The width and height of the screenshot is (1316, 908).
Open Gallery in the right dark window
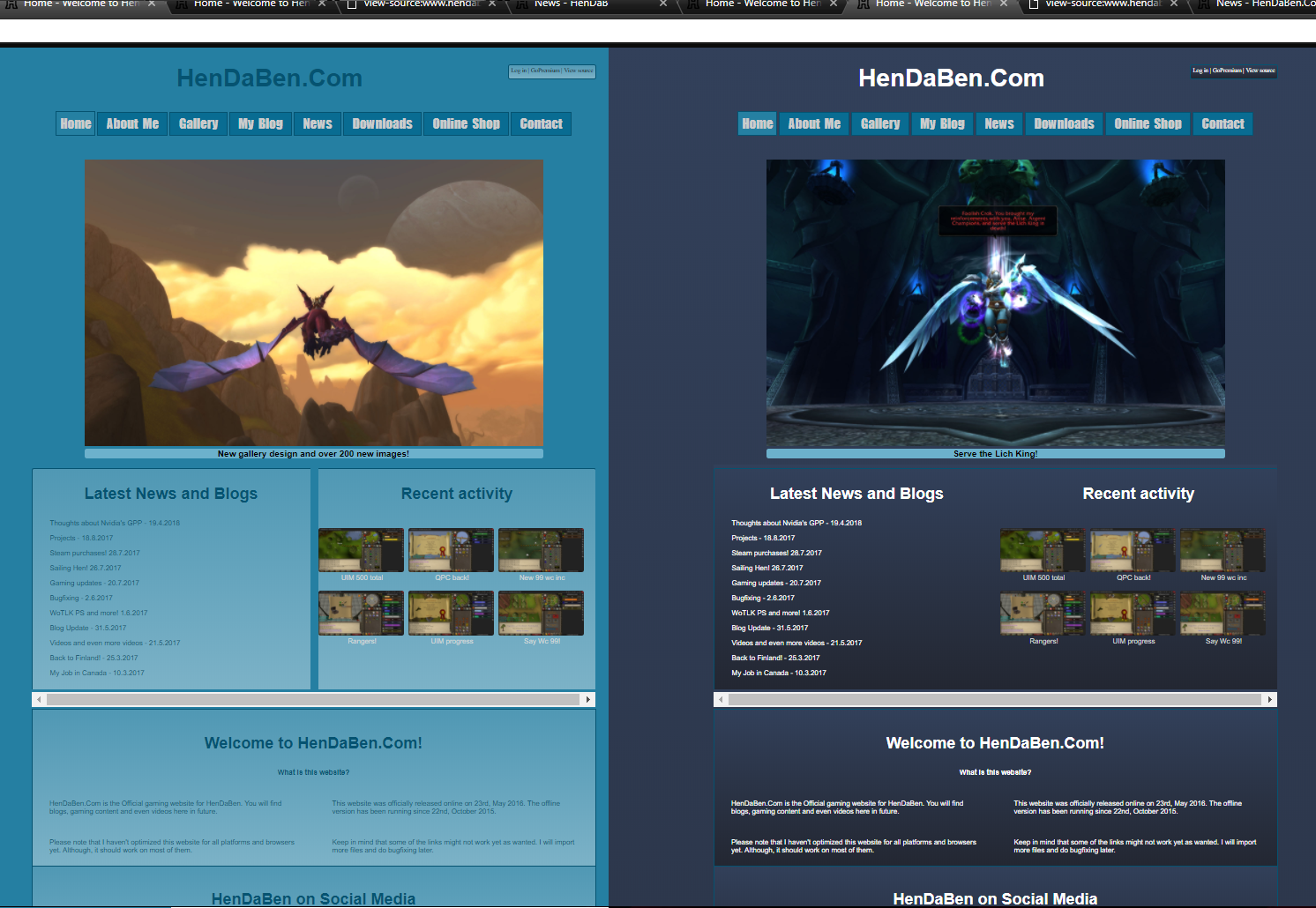tap(880, 124)
